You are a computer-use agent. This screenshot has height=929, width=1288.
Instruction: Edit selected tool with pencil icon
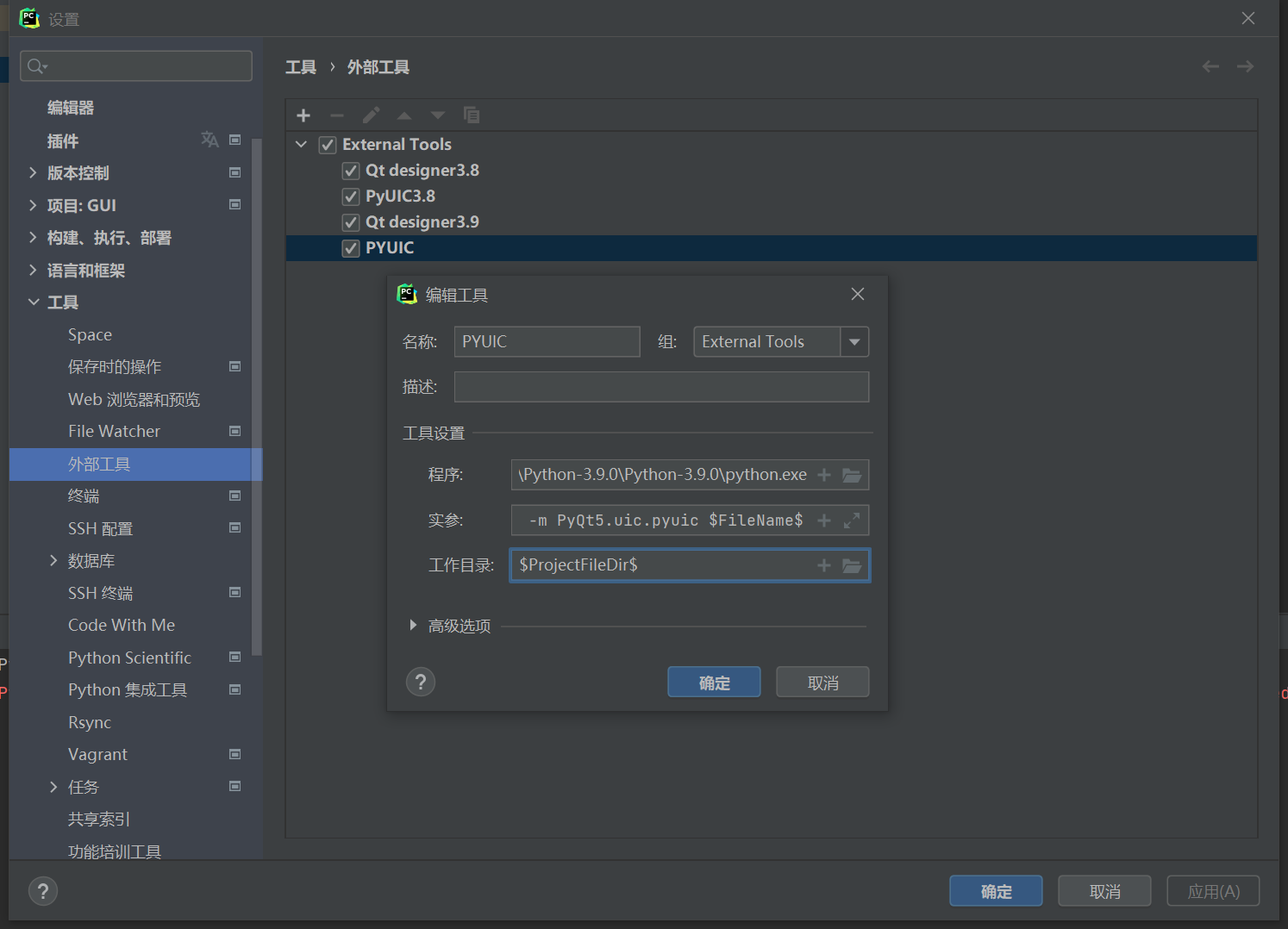click(371, 115)
